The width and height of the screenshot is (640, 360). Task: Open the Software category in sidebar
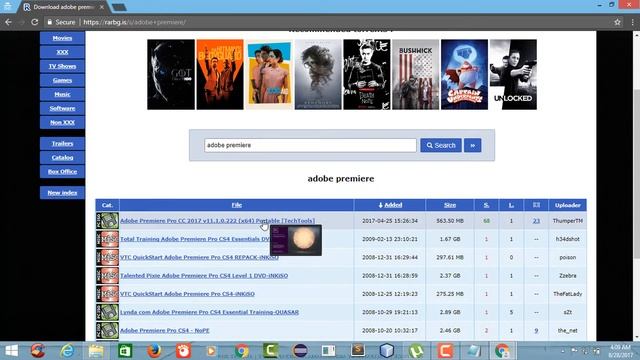click(62, 108)
